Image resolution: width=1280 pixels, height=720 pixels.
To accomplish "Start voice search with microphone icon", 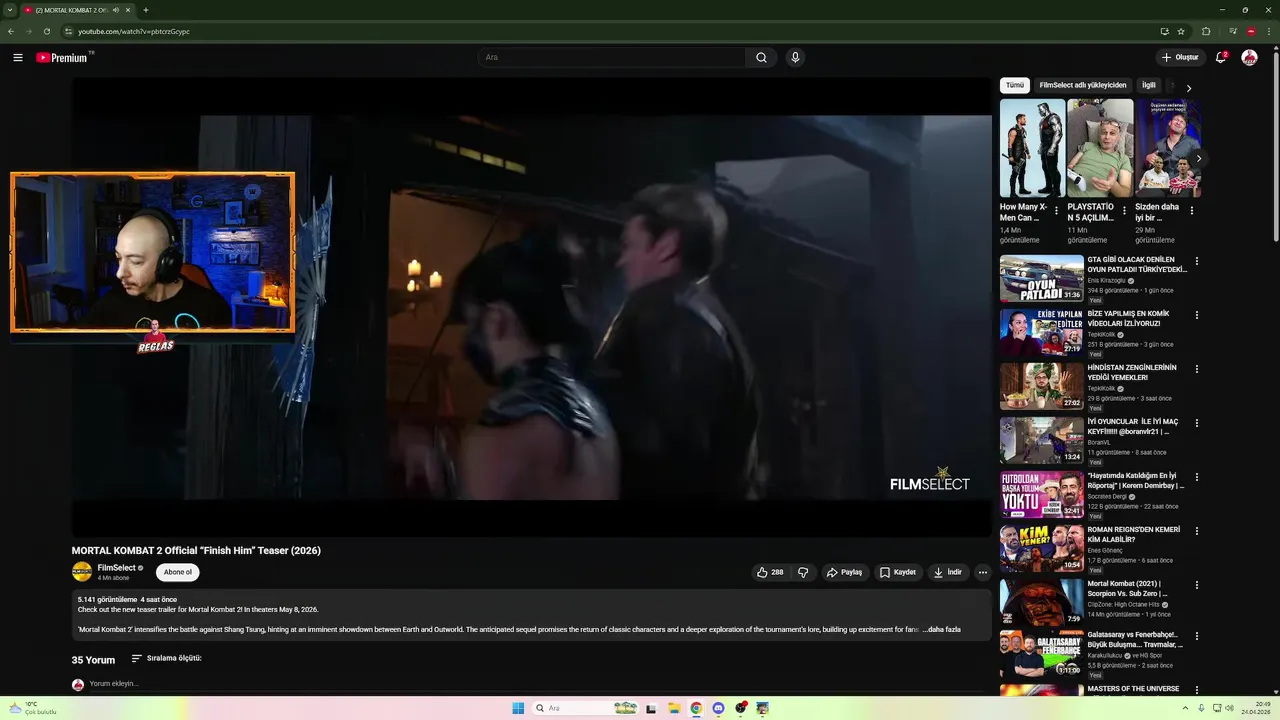I will (x=795, y=58).
